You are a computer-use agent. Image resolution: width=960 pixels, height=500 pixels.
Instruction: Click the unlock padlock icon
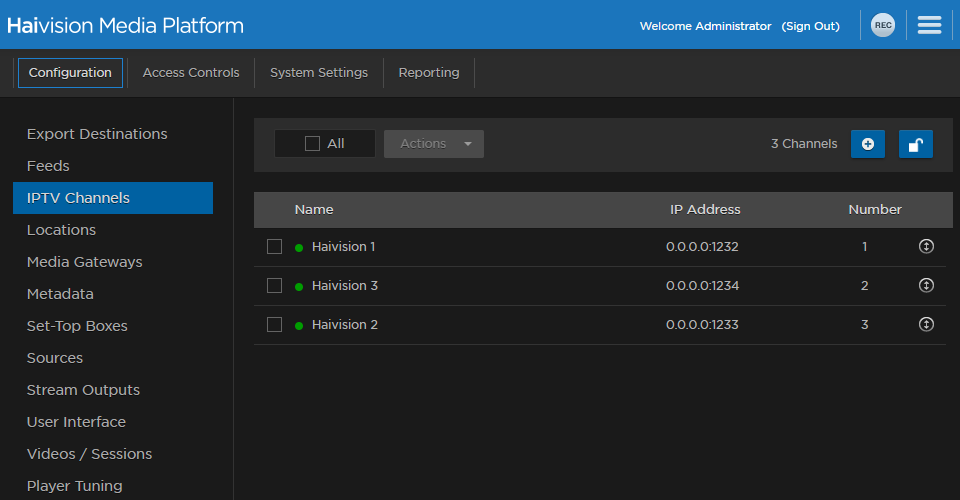point(915,144)
